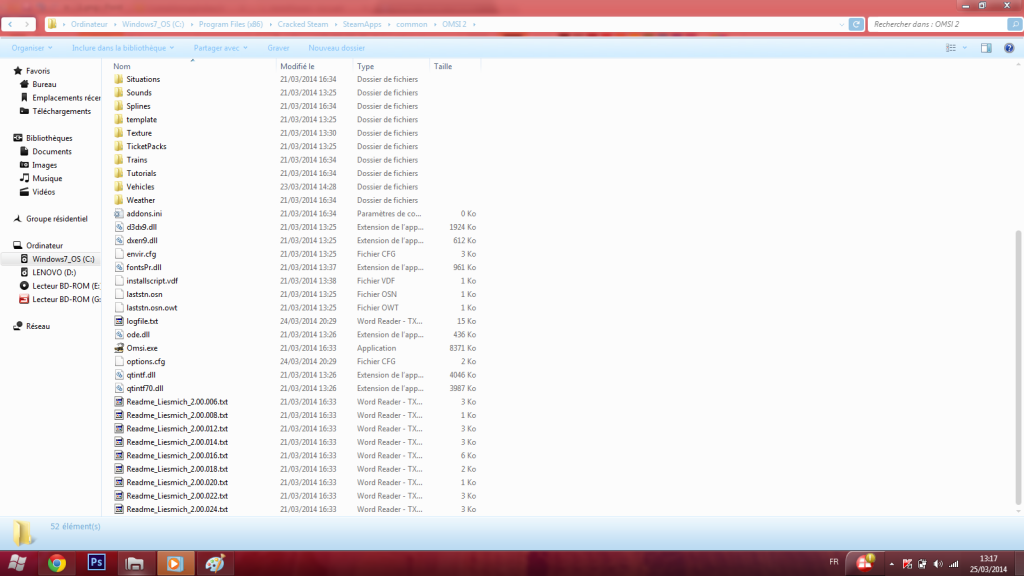The height and width of the screenshot is (576, 1024).
Task: Select the Omsi.exe application icon
Action: click(119, 348)
